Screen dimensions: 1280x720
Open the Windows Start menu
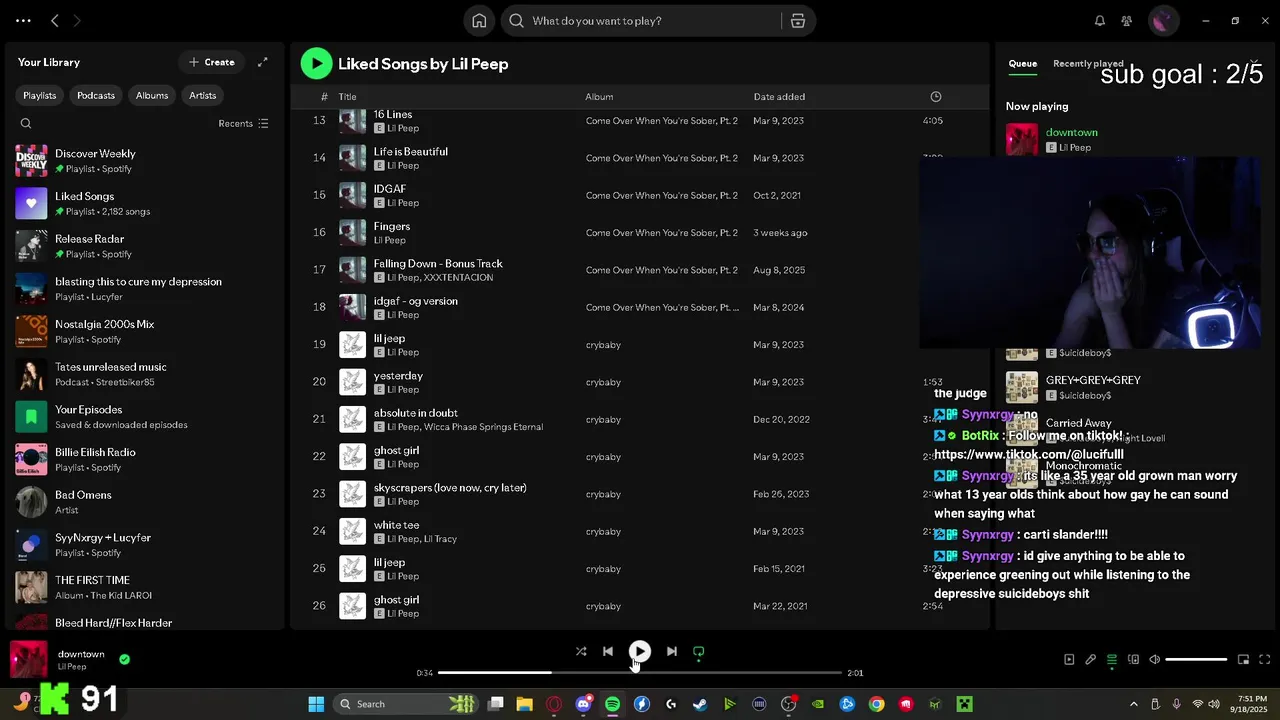tap(316, 704)
